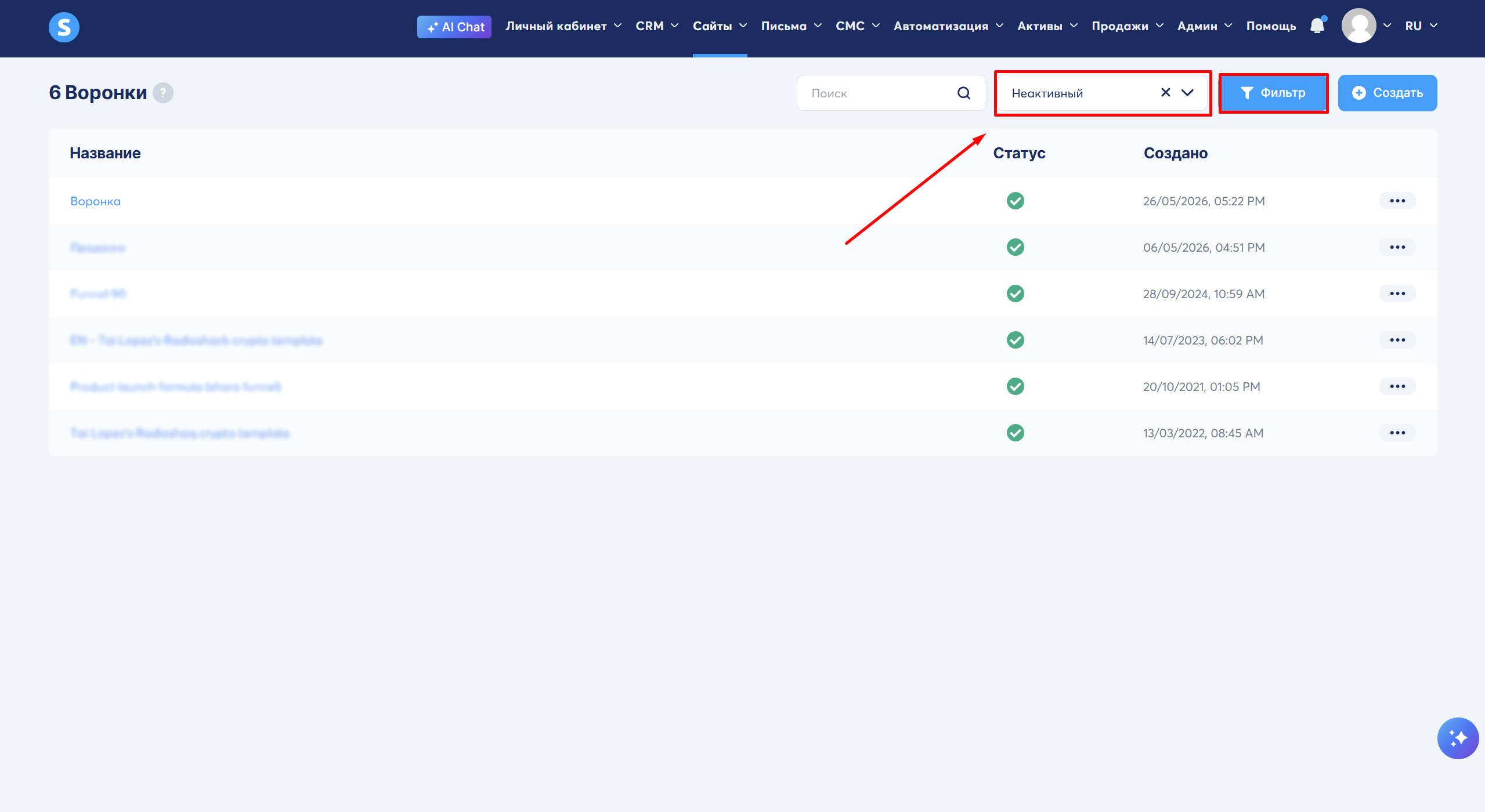The height and width of the screenshot is (812, 1485).
Task: Open the funnel created on 13/03/2022
Action: (x=180, y=433)
